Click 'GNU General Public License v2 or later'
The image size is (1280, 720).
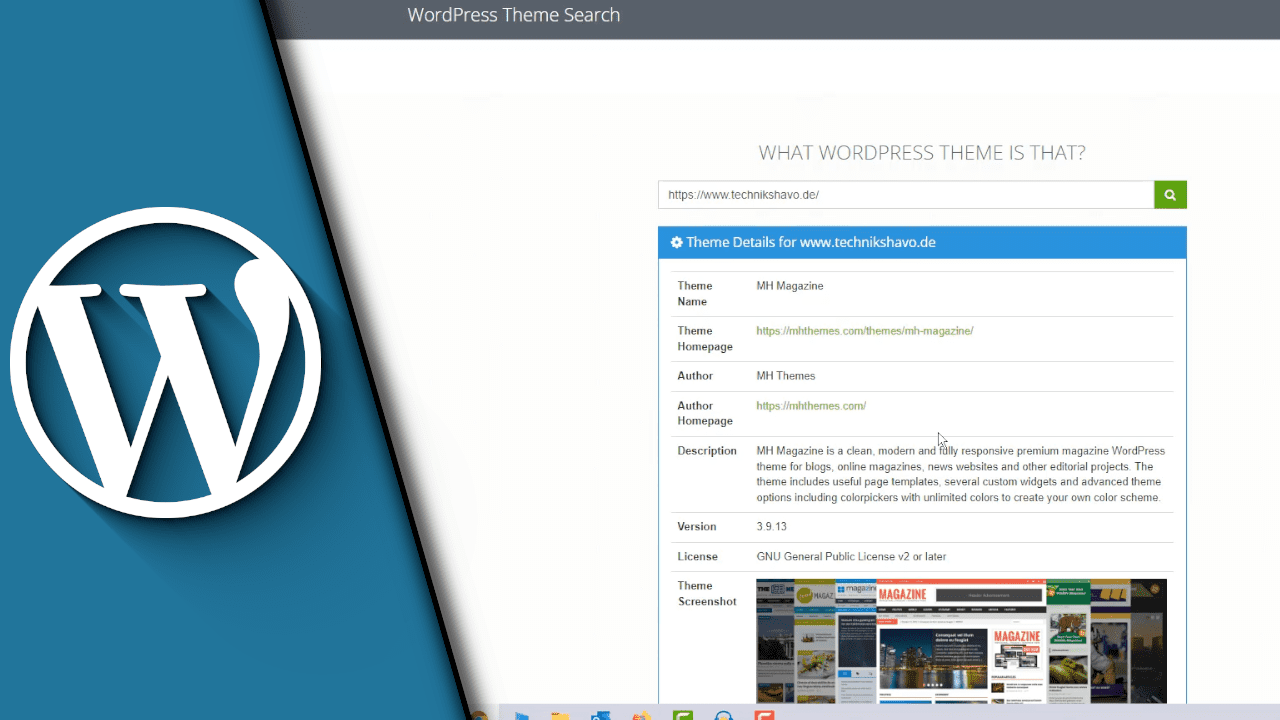851,556
